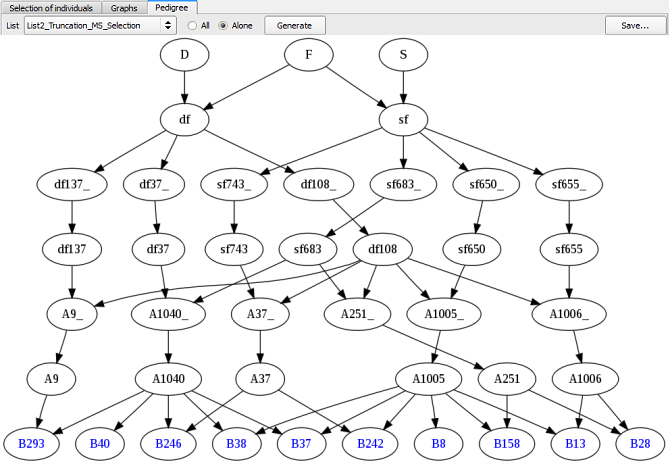This screenshot has height=464, width=669.
Task: Click the B293 pedigree node link
Action: [x=30, y=442]
